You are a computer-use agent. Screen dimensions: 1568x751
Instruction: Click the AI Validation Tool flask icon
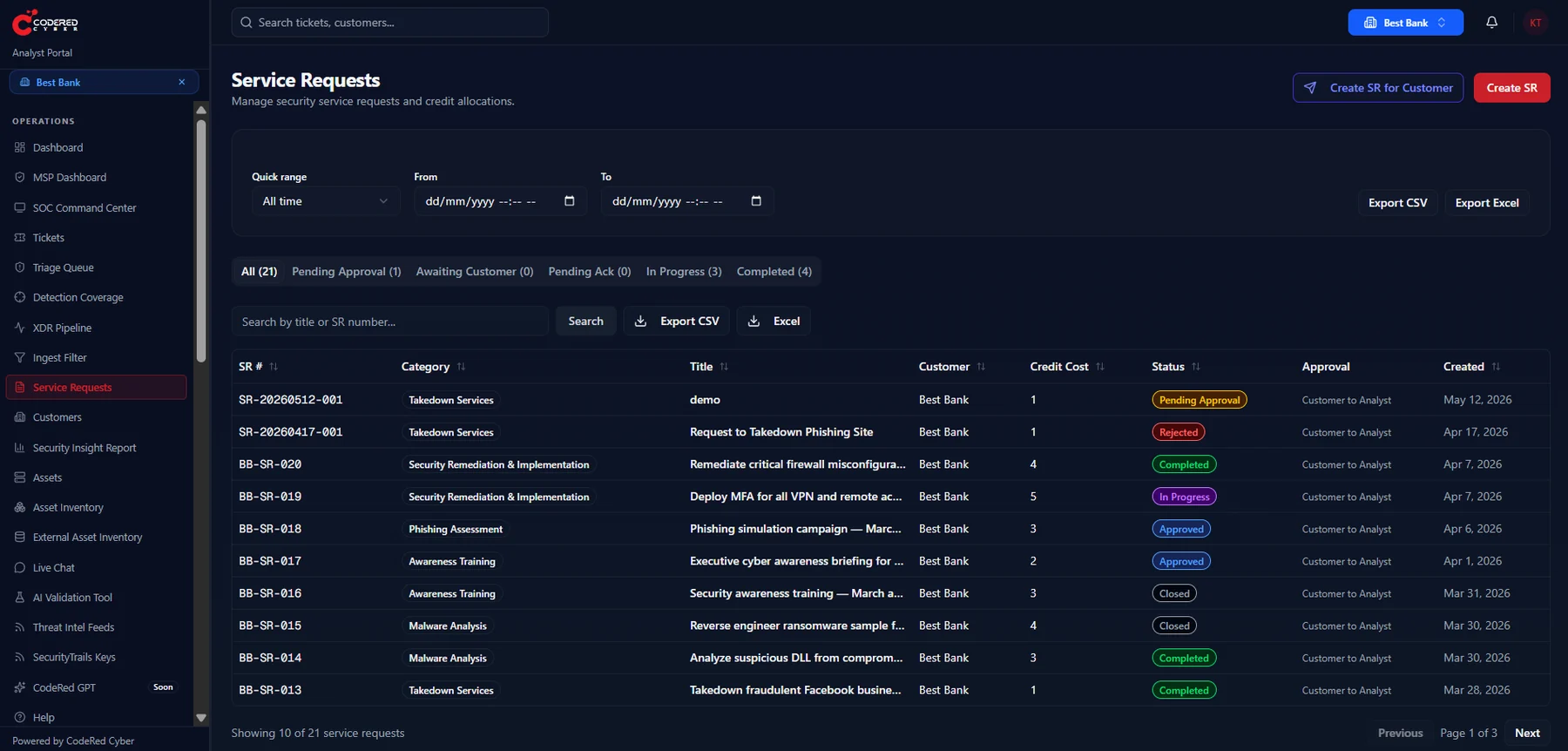tap(20, 597)
